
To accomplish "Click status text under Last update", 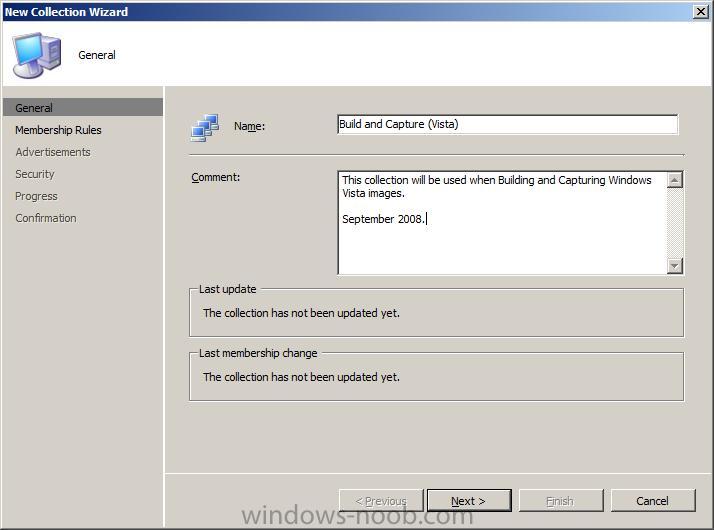I will tap(301, 313).
